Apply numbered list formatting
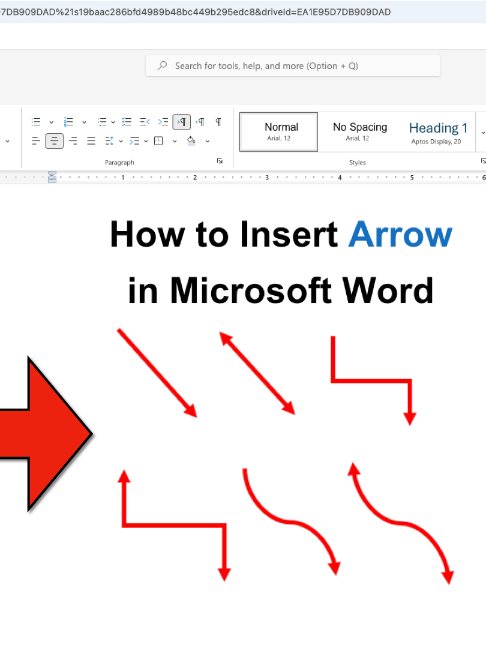 [x=69, y=122]
